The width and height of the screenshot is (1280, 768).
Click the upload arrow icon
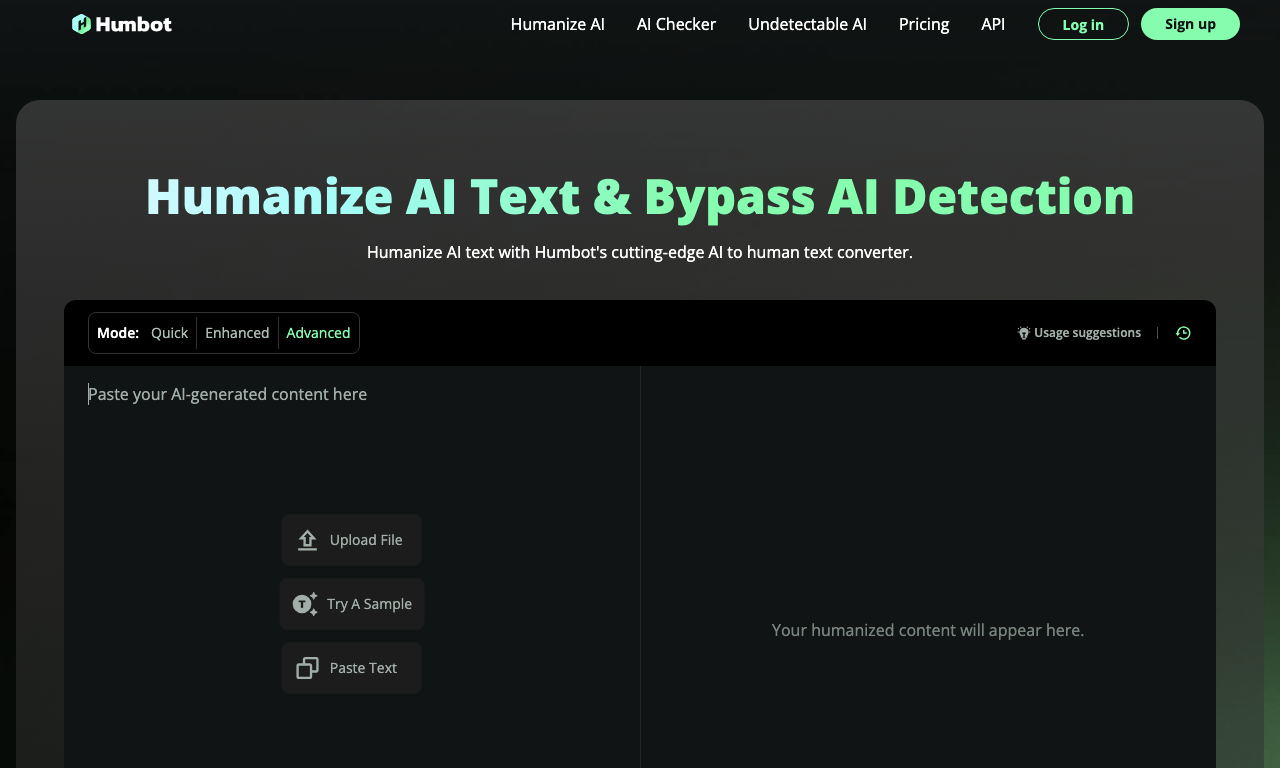(308, 540)
